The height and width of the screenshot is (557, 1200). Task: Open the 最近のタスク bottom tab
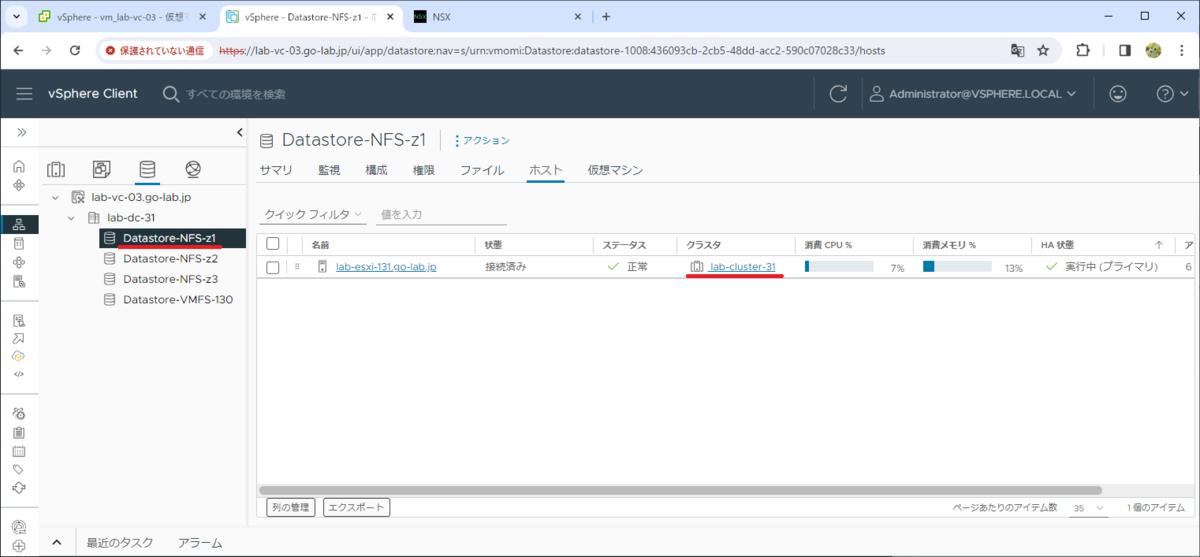coord(120,543)
